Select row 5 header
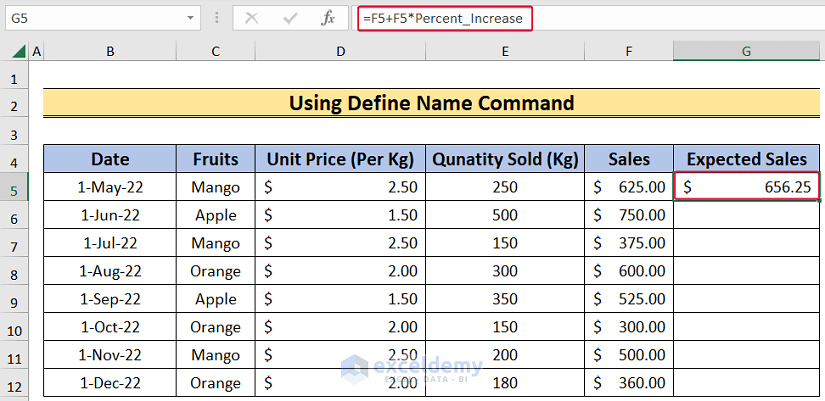The image size is (825, 401). click(14, 187)
